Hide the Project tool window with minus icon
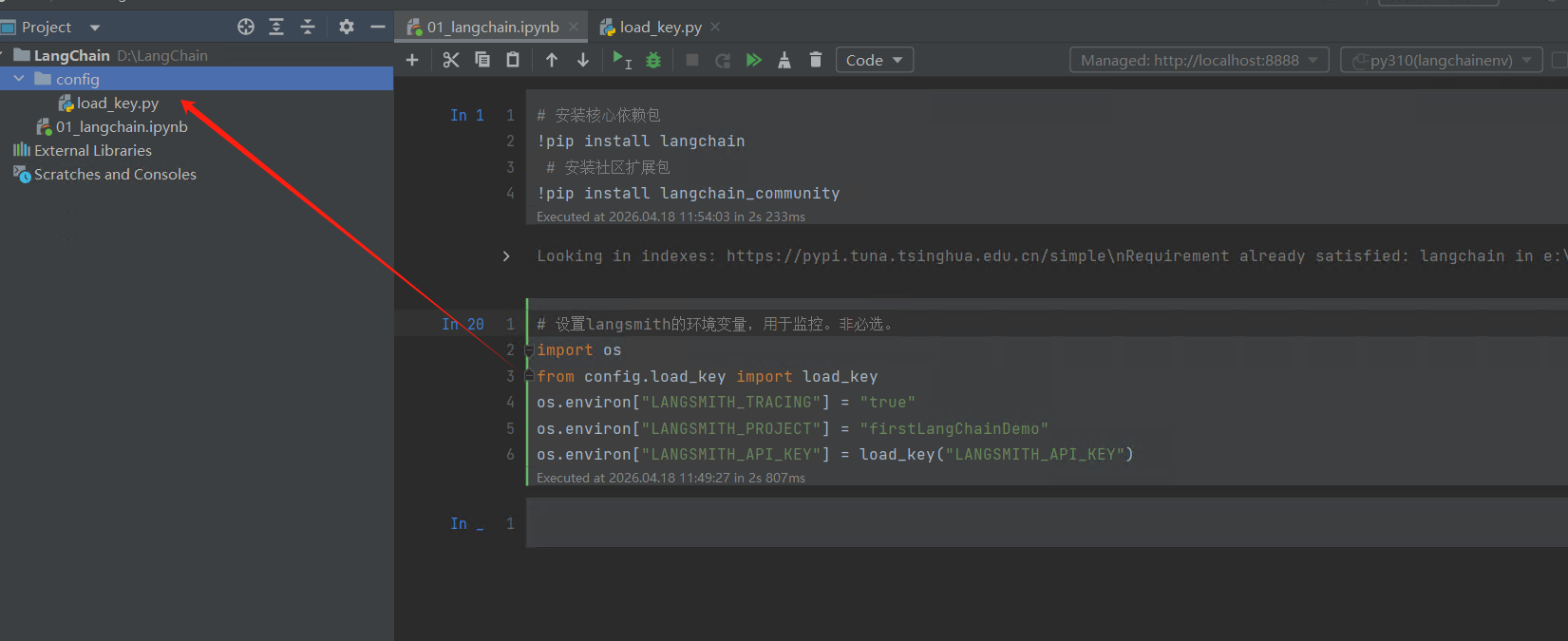 pyautogui.click(x=378, y=27)
